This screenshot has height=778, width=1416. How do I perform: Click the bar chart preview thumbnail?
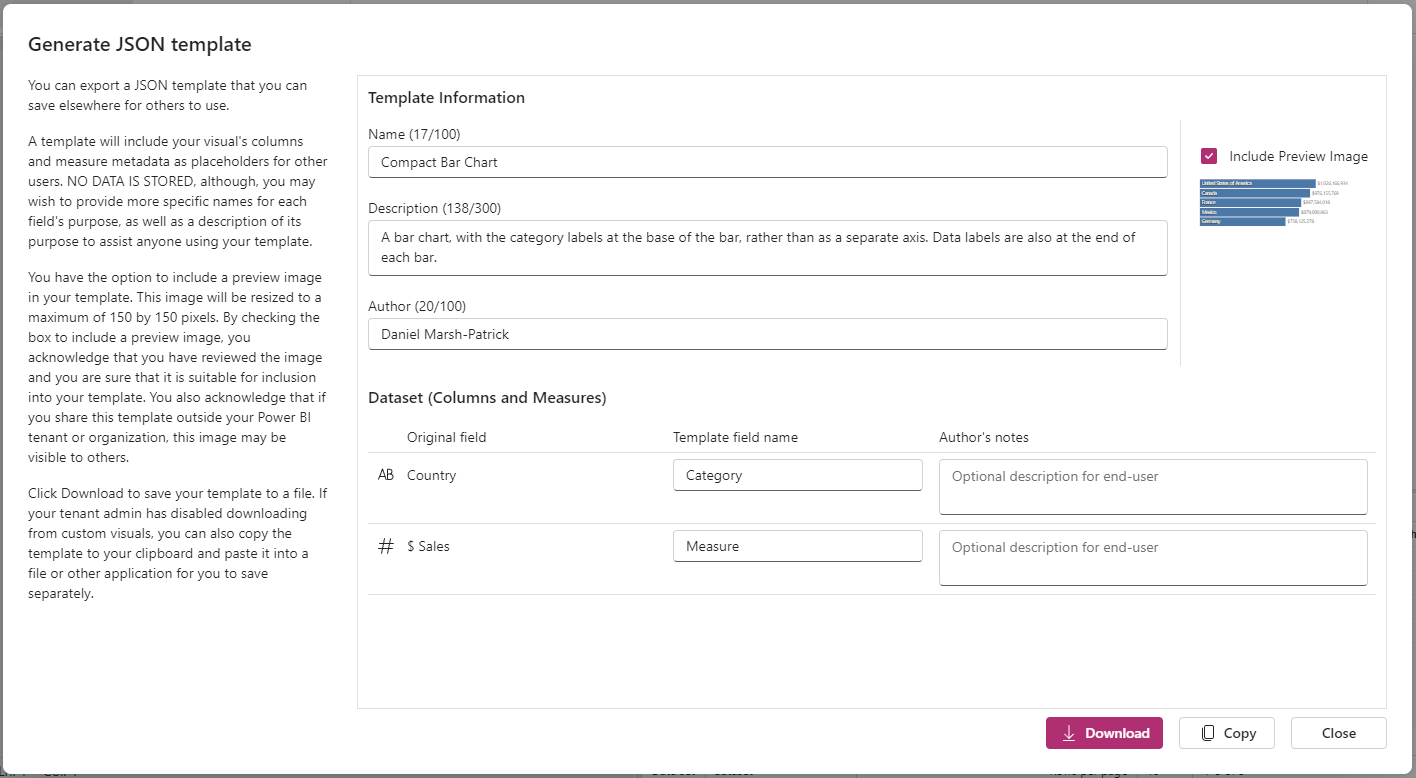[1274, 202]
